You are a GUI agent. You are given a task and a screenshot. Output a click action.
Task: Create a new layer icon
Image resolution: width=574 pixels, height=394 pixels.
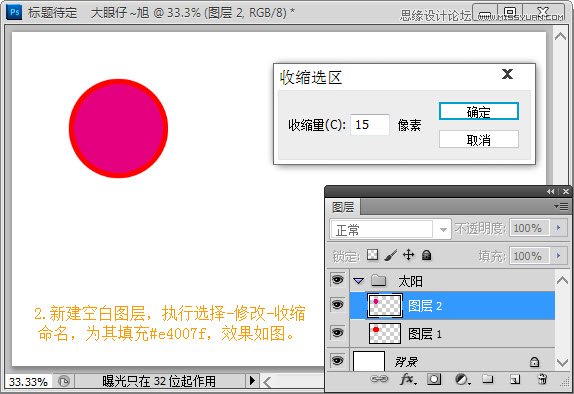click(515, 379)
